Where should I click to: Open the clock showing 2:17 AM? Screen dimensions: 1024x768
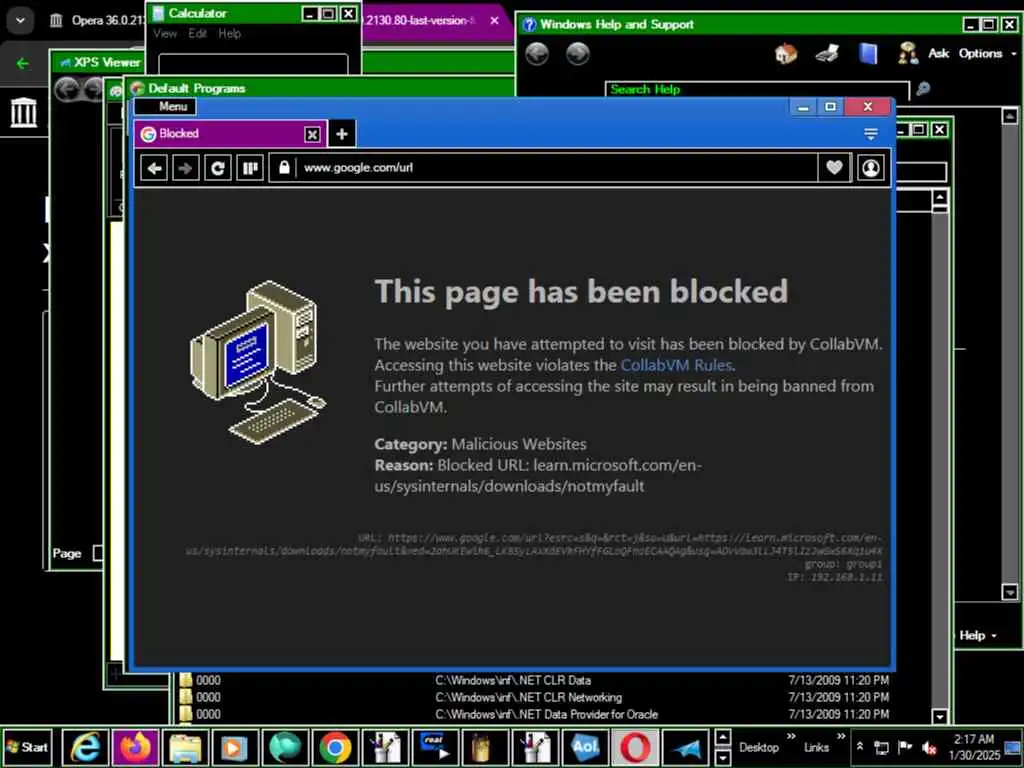point(974,747)
